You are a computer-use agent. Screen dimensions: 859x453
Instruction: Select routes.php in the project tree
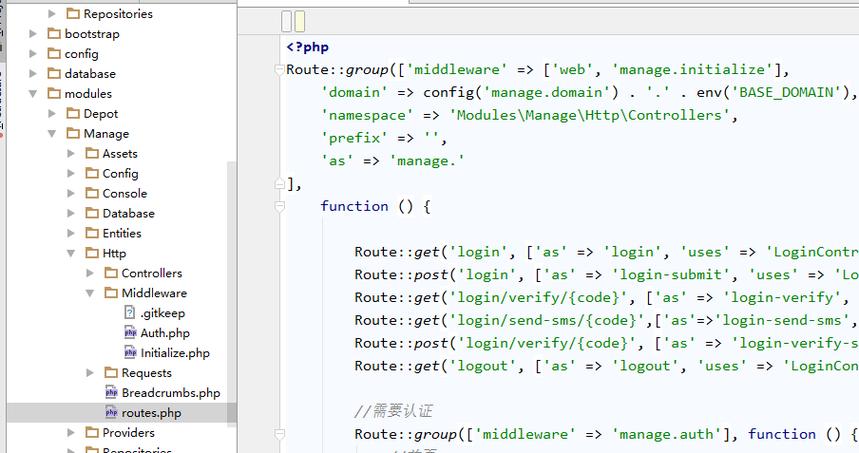tap(151, 412)
